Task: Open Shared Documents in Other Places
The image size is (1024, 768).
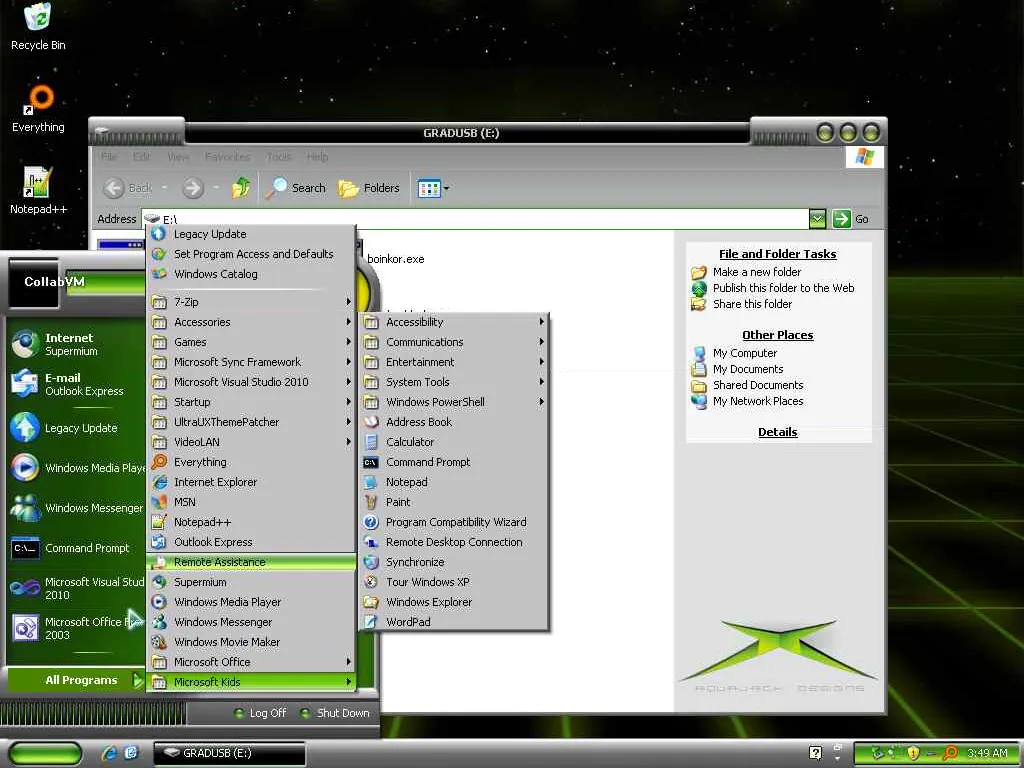Action: tap(758, 385)
